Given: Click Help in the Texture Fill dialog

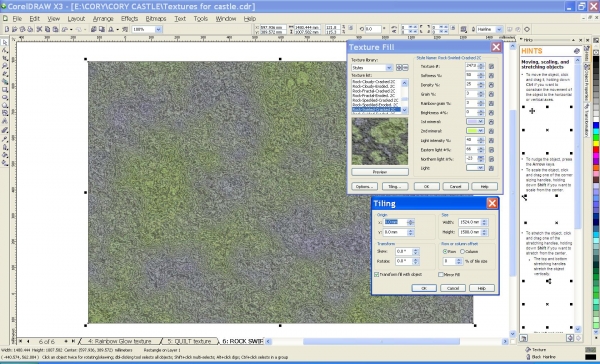Looking at the screenshot, I should (x=484, y=186).
